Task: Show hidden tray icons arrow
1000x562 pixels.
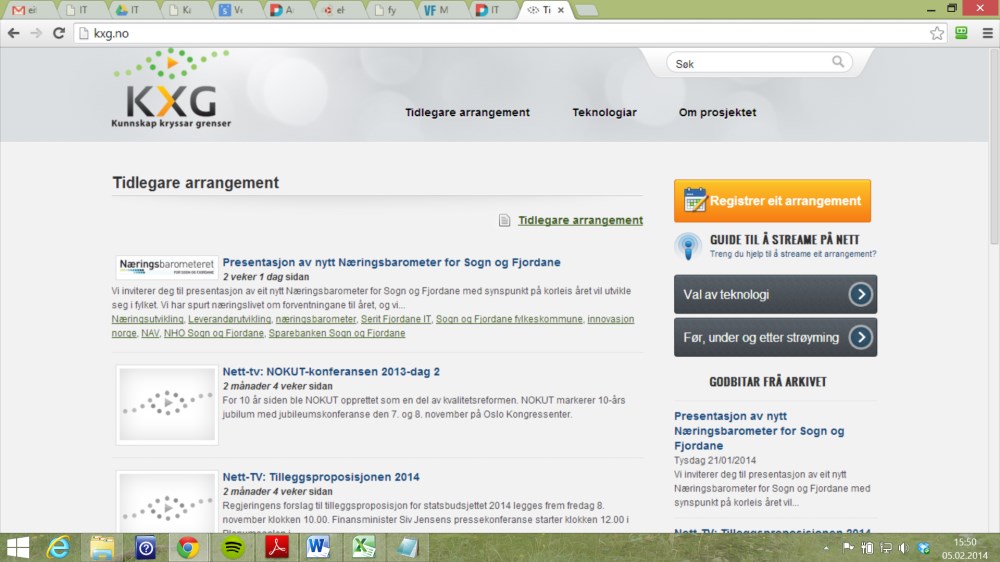Action: tap(826, 548)
